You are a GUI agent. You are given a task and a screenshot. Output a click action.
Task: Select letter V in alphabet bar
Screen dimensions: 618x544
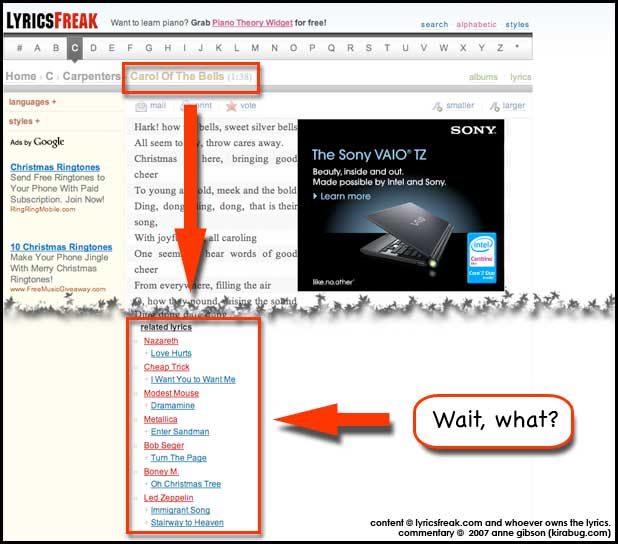coord(424,48)
